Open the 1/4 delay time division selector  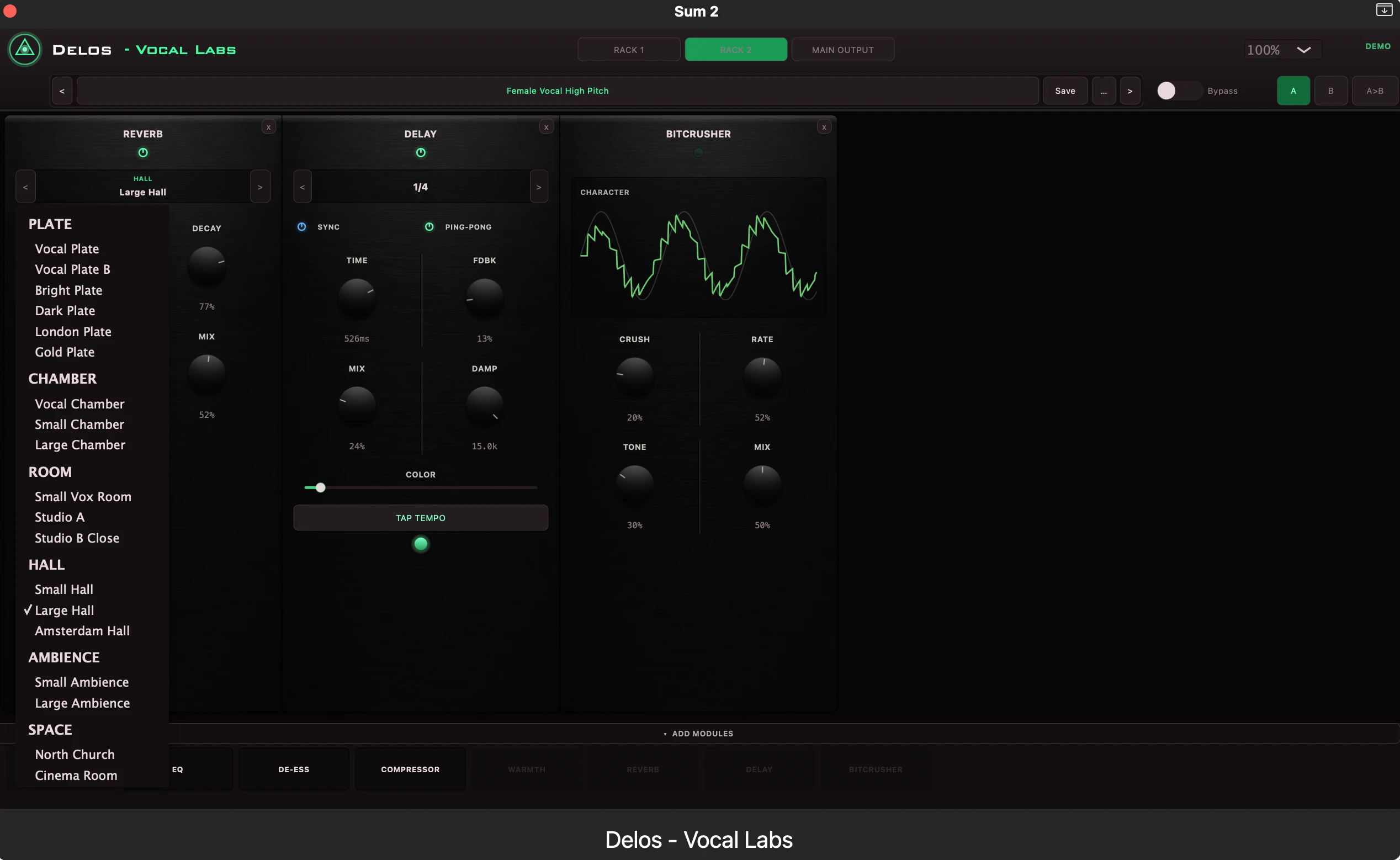pyautogui.click(x=421, y=187)
